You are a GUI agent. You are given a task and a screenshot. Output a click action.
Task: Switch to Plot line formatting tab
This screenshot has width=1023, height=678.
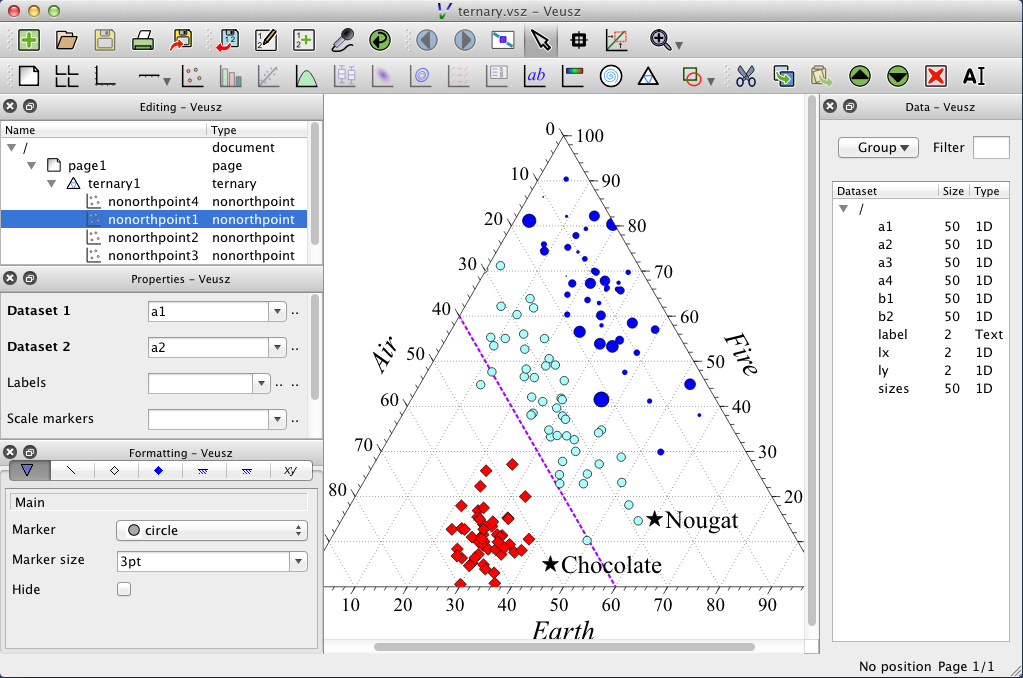71,470
